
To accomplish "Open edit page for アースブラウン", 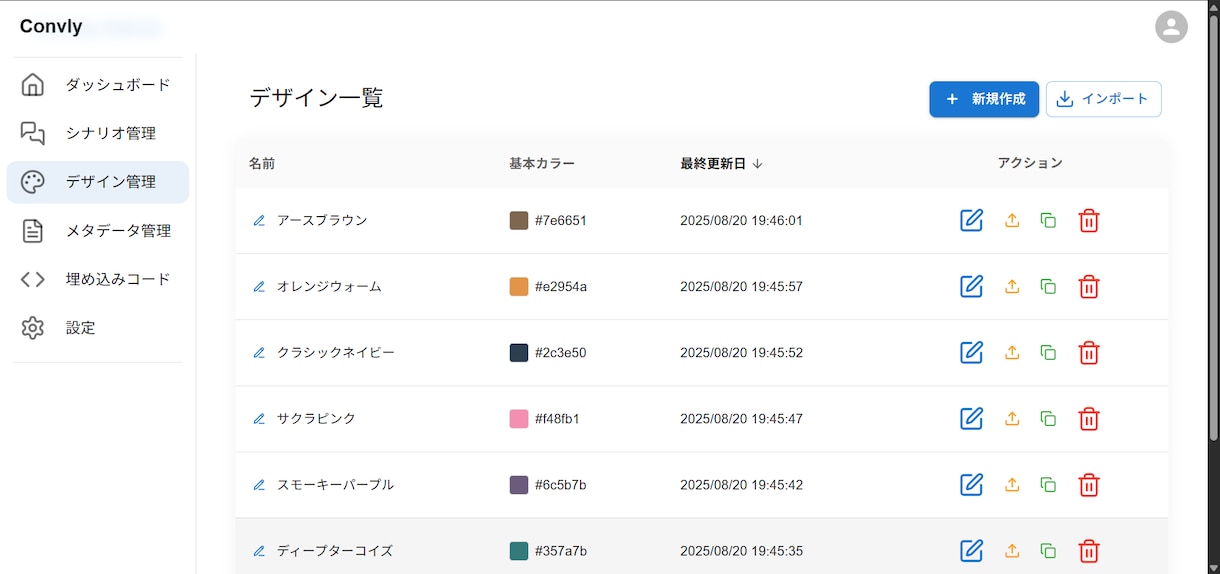I will pos(971,220).
